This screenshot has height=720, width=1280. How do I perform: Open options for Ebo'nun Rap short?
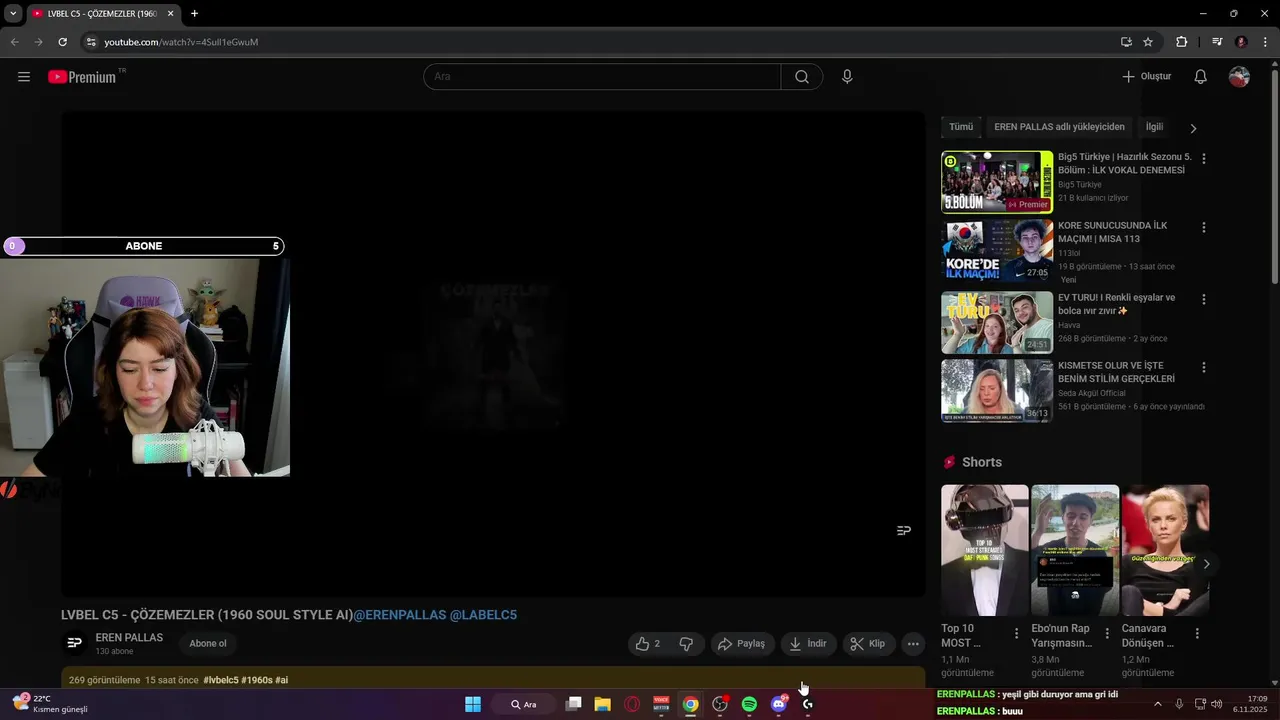click(x=1107, y=633)
